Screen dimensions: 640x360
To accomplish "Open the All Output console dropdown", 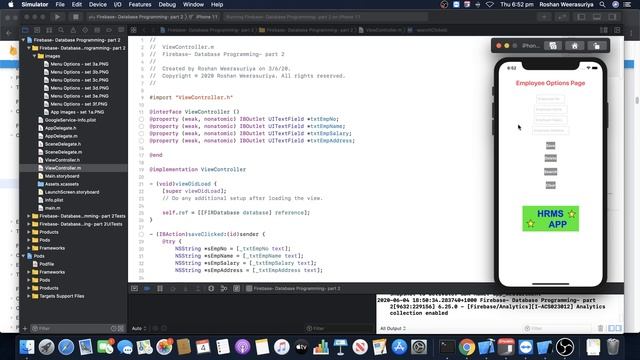I will click(393, 328).
